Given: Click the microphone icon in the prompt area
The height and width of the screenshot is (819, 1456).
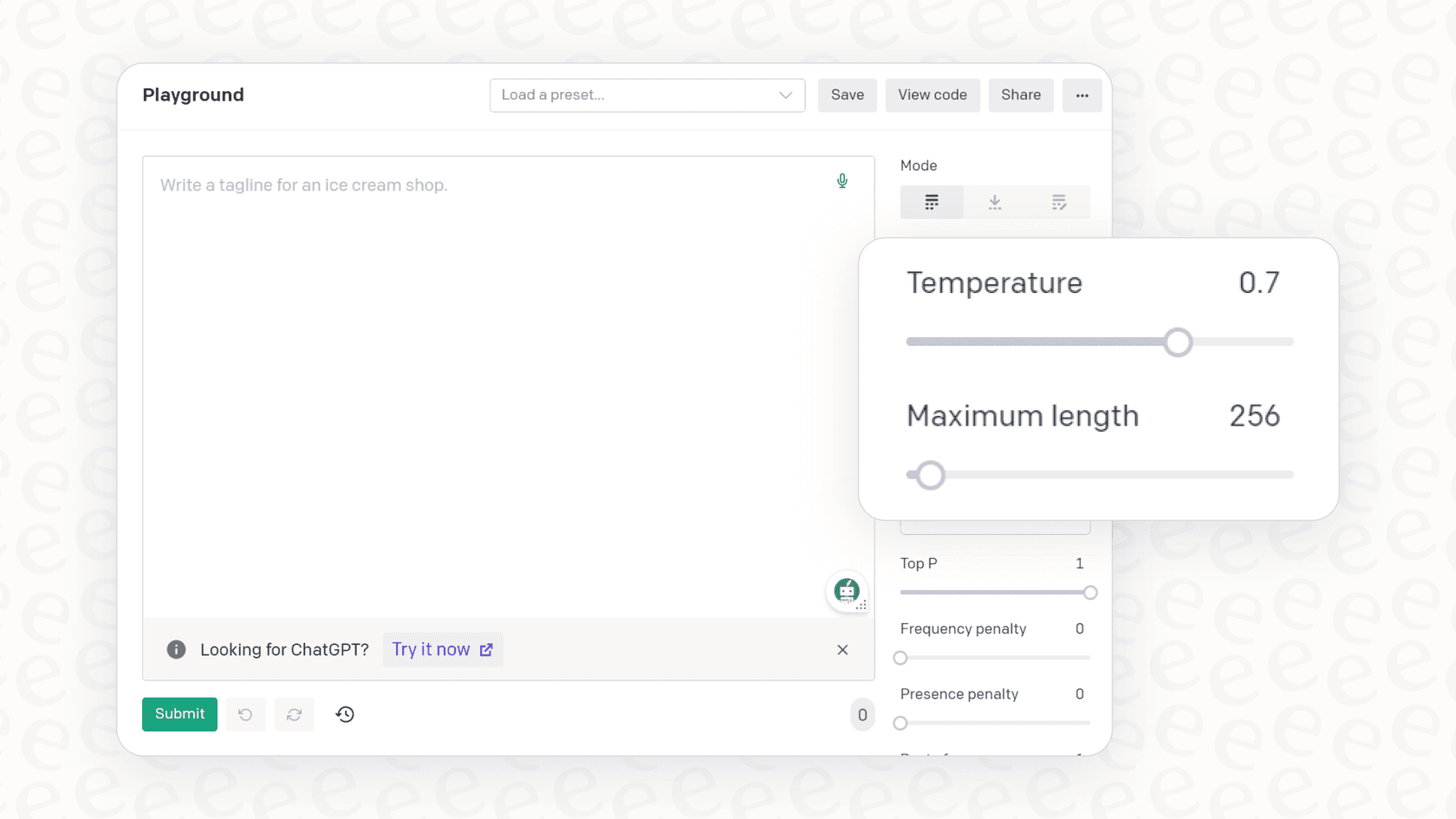Looking at the screenshot, I should point(842,181).
